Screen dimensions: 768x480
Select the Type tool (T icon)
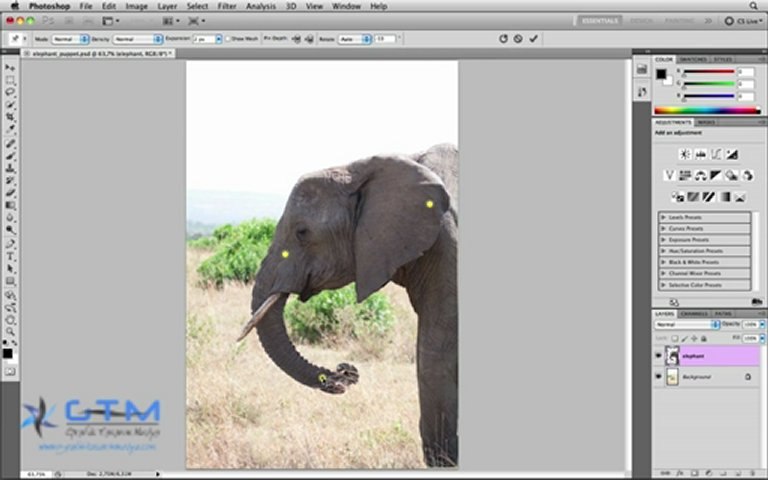pyautogui.click(x=10, y=257)
